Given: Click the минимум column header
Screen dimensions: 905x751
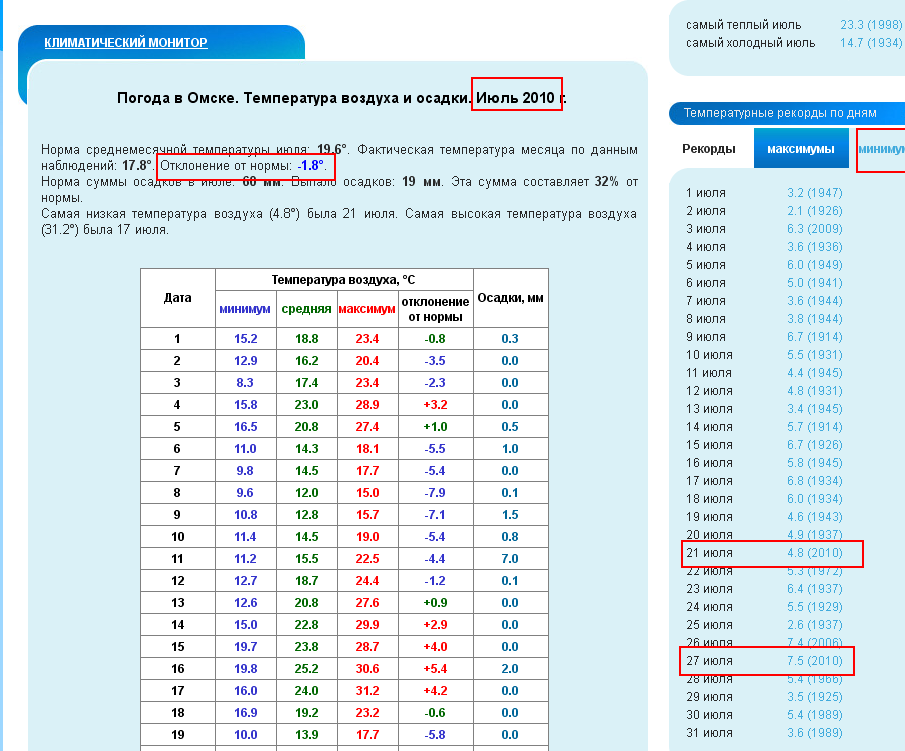Looking at the screenshot, I should click(245, 309).
